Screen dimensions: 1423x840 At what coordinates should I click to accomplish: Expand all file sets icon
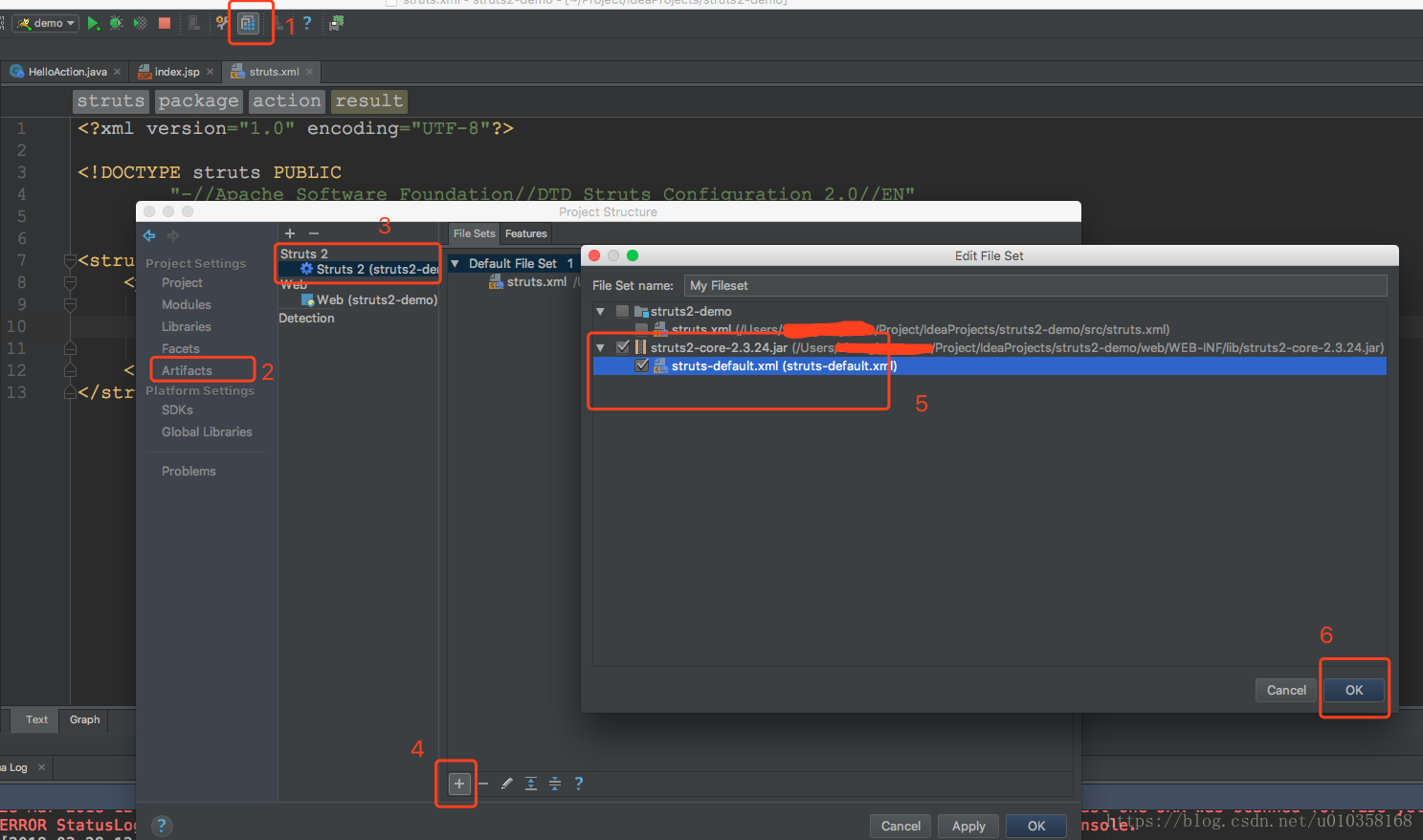531,784
